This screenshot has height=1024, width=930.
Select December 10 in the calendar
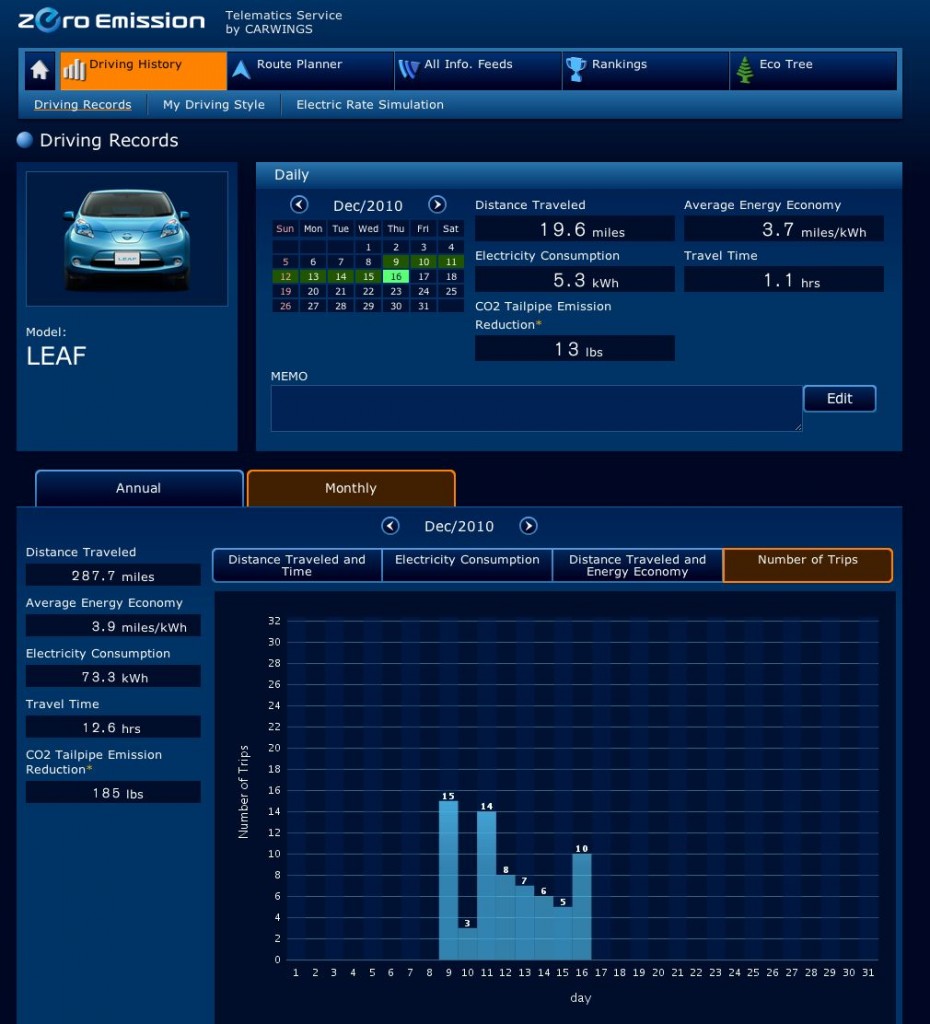point(423,262)
